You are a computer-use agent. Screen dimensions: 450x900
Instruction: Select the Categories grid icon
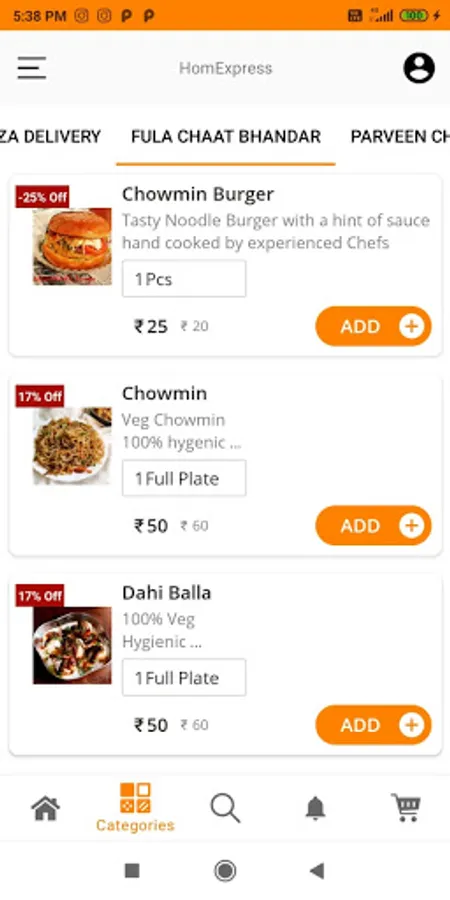click(135, 798)
